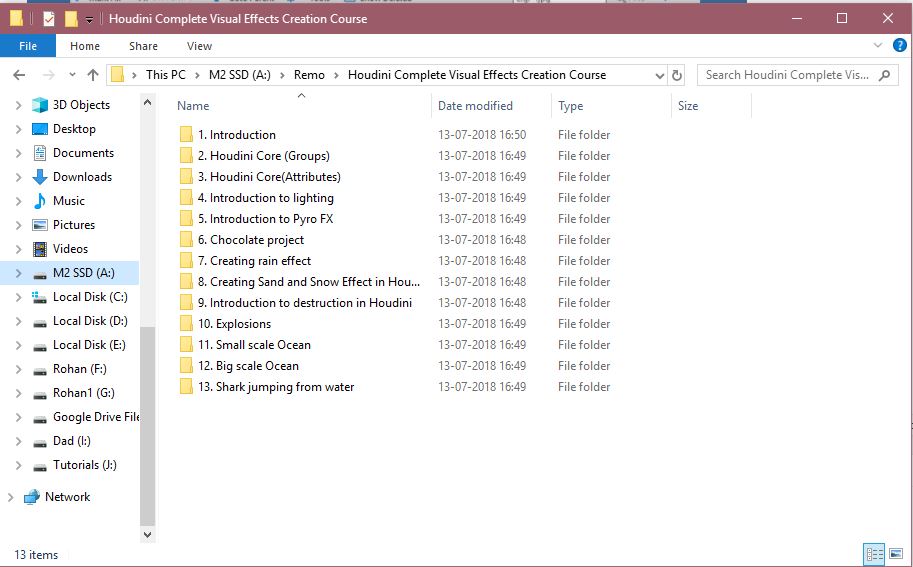Switch to Large icons view layout
Screen dimensions: 913x567
pos(896,554)
